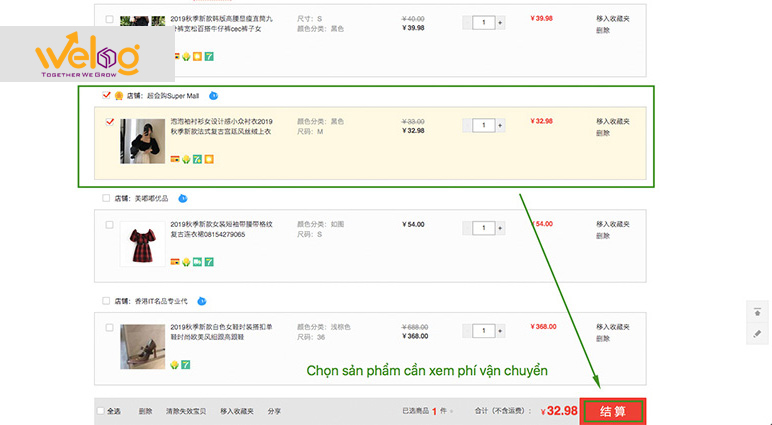Open the black puff-sleeve shirt thumbnail
The image size is (772, 425).
(x=143, y=141)
